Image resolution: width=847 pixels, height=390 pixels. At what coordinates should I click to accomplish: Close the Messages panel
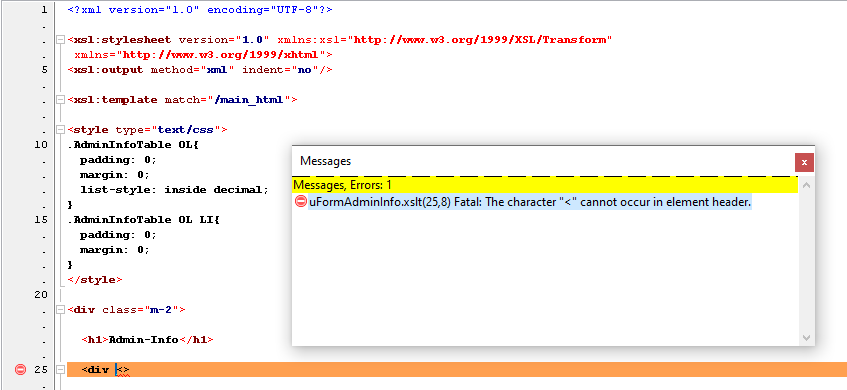804,162
